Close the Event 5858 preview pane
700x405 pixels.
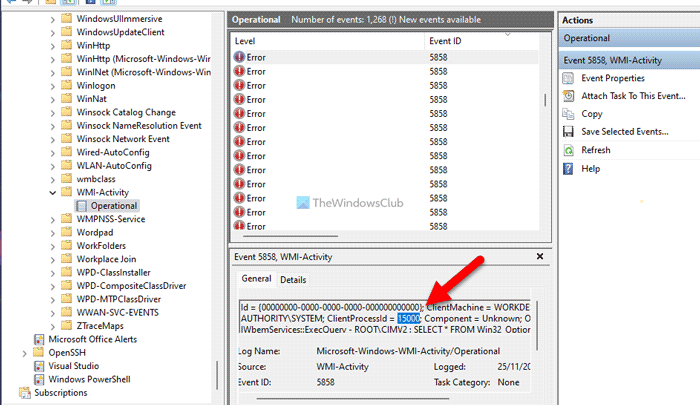[540, 256]
